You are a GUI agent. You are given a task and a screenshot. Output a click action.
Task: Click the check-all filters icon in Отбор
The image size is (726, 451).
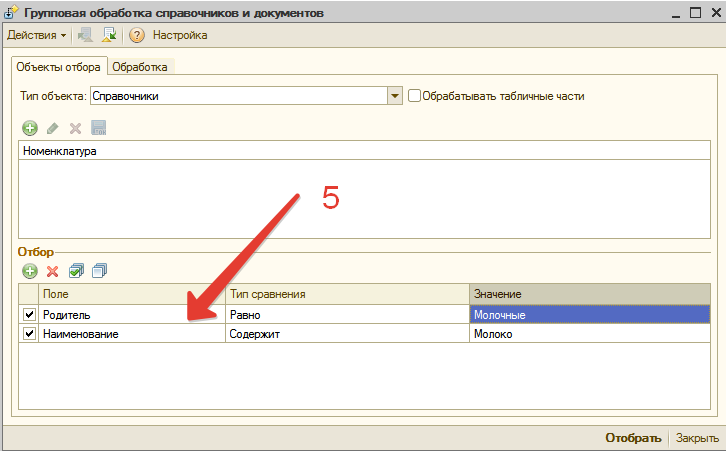(76, 271)
